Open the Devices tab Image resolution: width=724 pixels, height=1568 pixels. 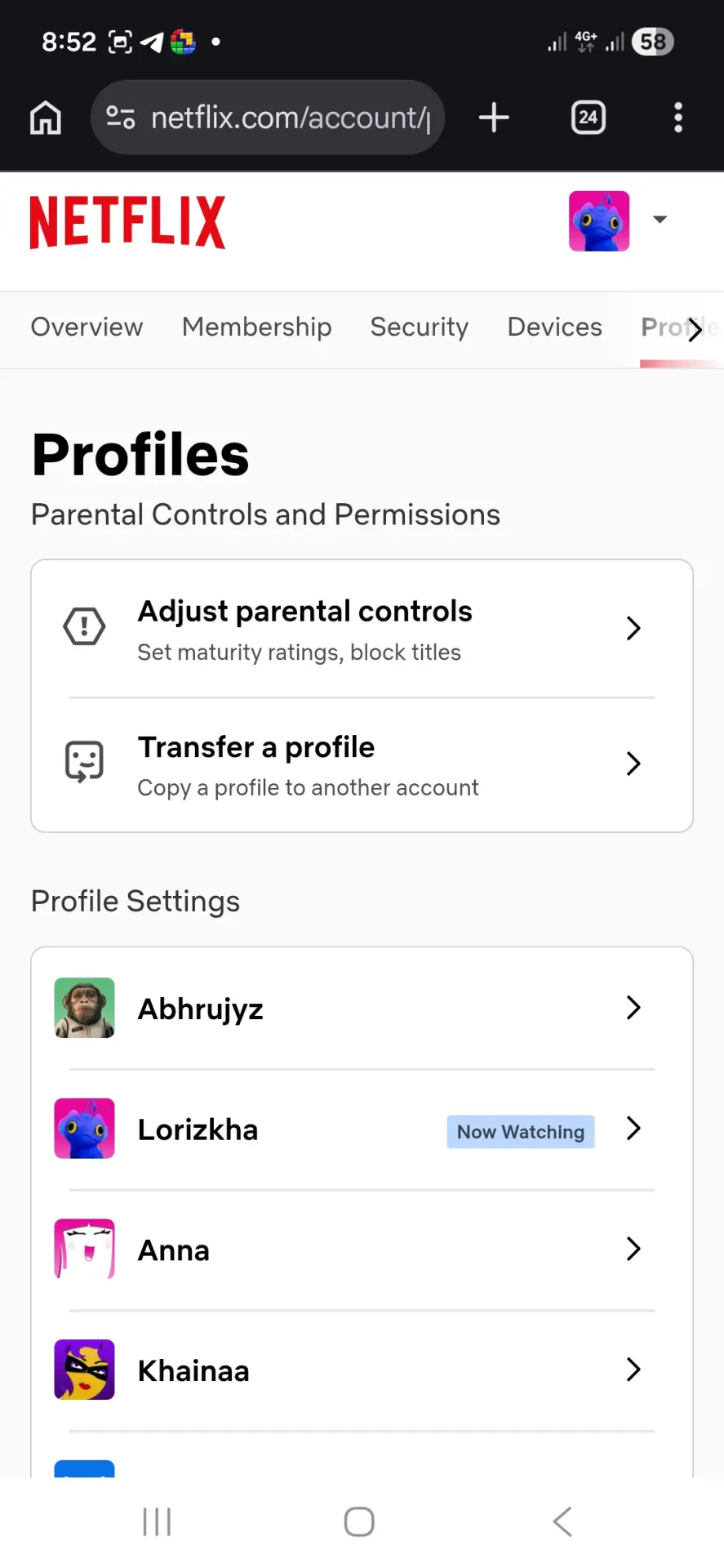point(555,327)
